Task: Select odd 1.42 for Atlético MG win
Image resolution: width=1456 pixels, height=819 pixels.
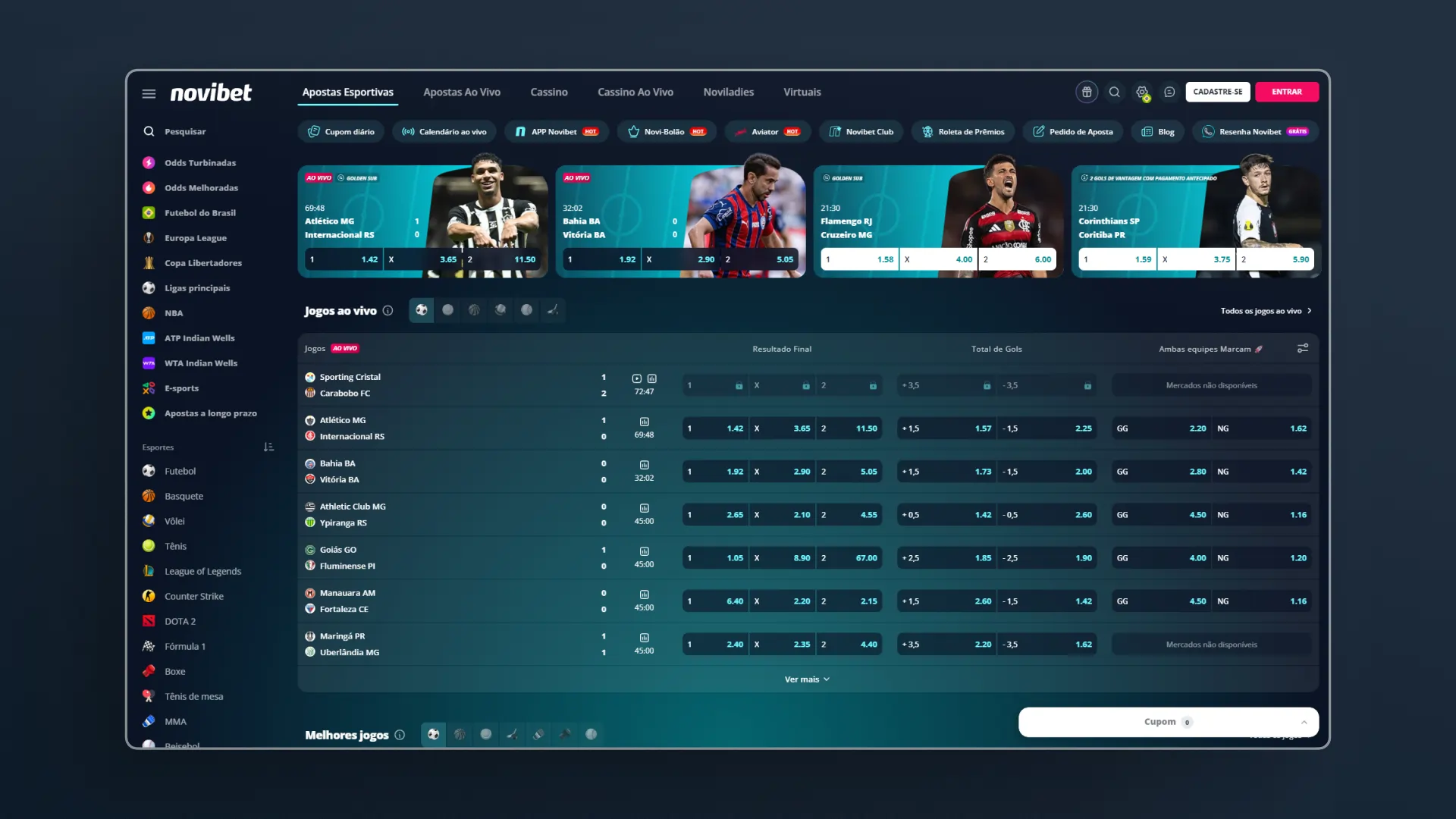Action: coord(715,428)
